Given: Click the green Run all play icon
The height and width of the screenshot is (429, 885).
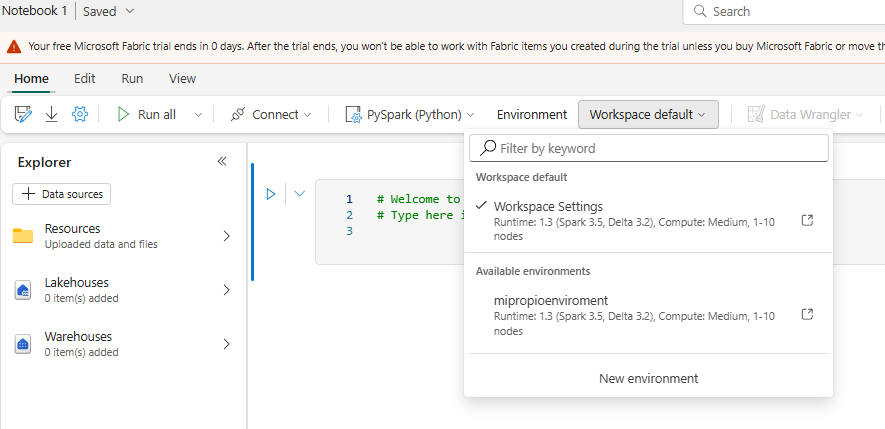Looking at the screenshot, I should pyautogui.click(x=123, y=115).
